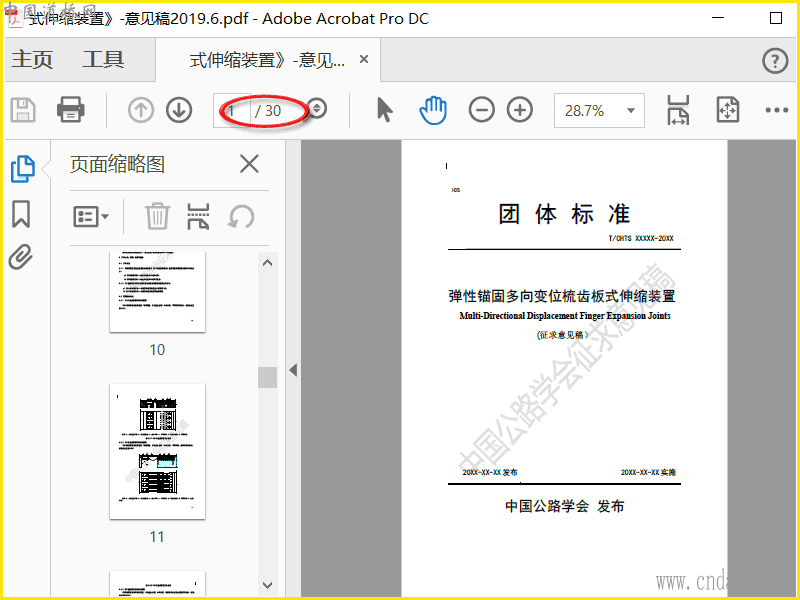Click the fit full page icon

pyautogui.click(x=728, y=110)
